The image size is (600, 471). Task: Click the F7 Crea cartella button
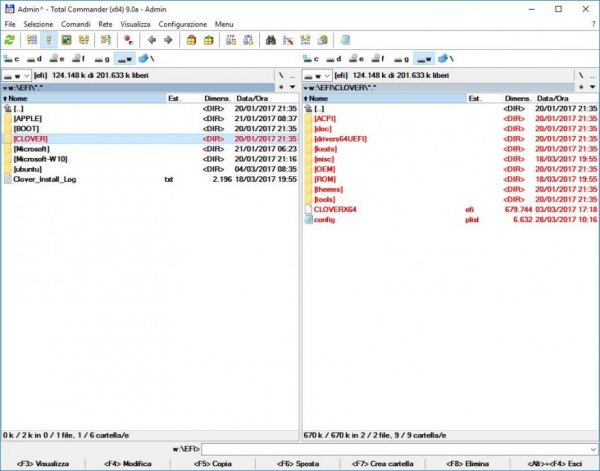pos(383,464)
